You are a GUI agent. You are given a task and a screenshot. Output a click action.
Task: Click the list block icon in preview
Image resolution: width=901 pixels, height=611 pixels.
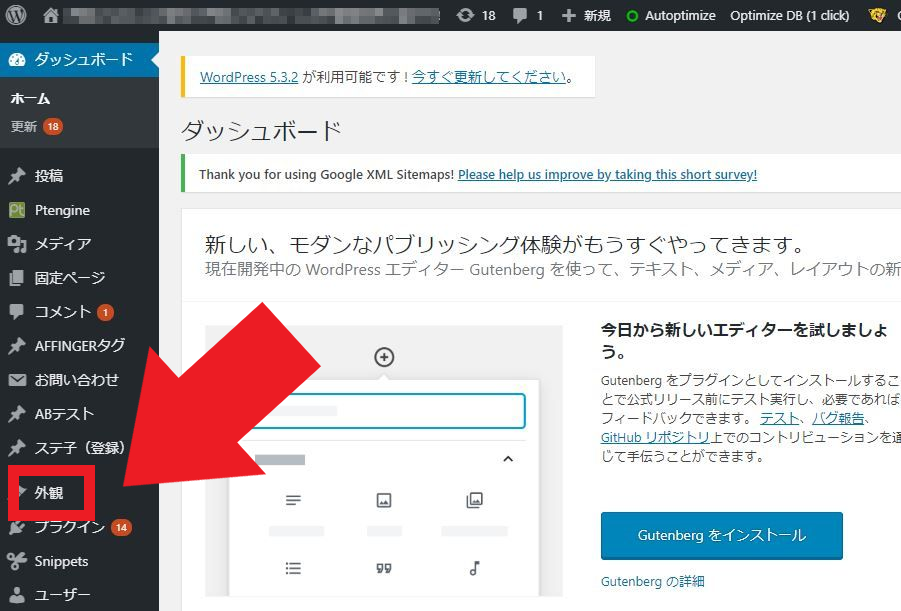point(293,568)
